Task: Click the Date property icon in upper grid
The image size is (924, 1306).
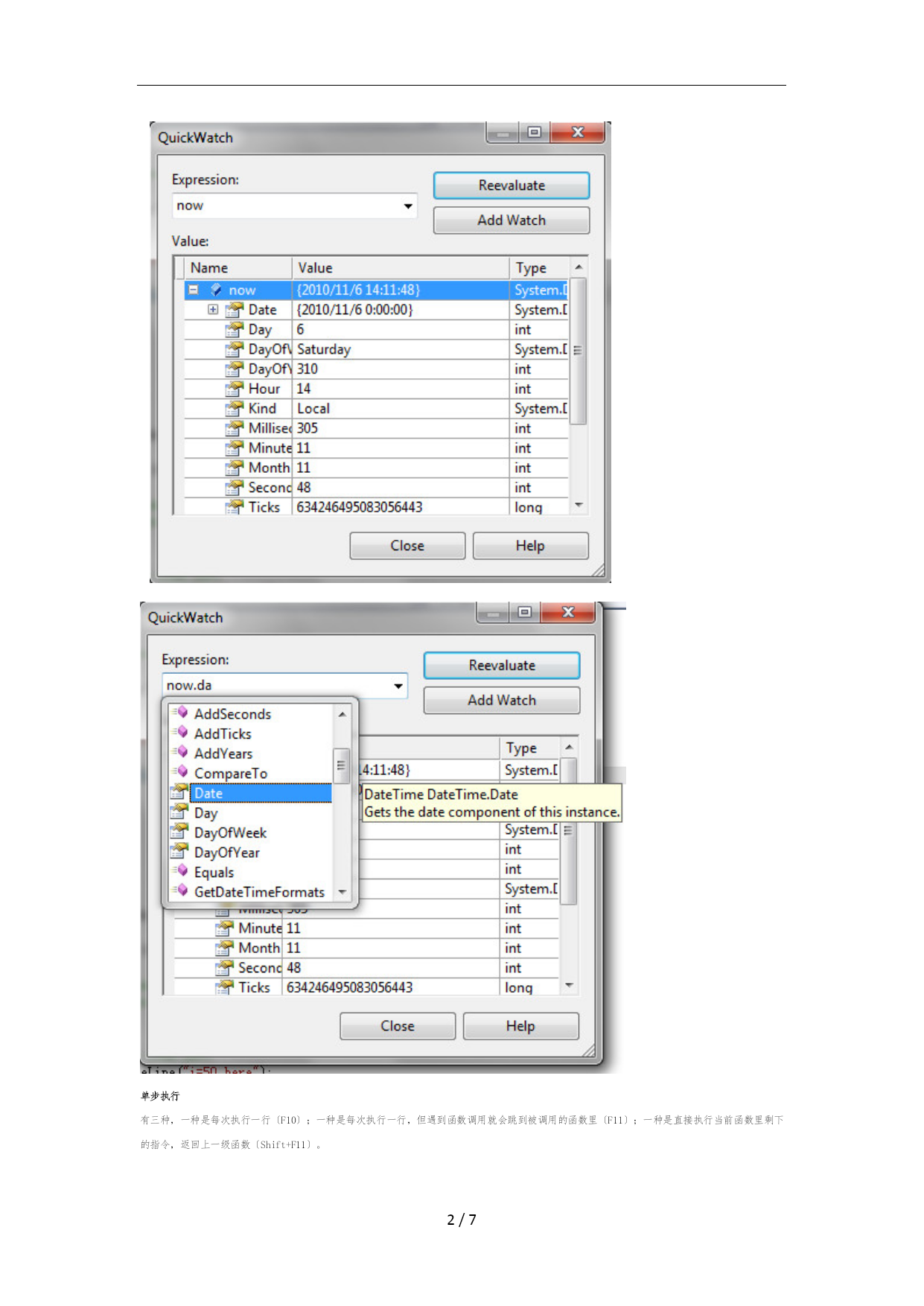Action: (x=235, y=310)
